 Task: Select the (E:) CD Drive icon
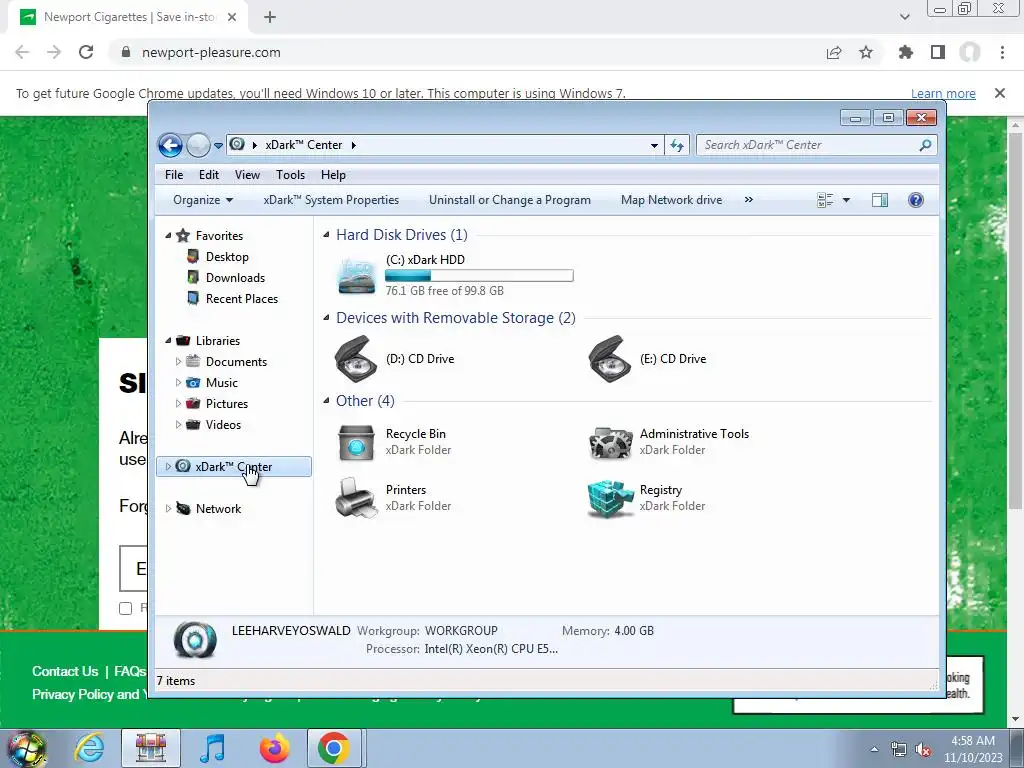609,359
